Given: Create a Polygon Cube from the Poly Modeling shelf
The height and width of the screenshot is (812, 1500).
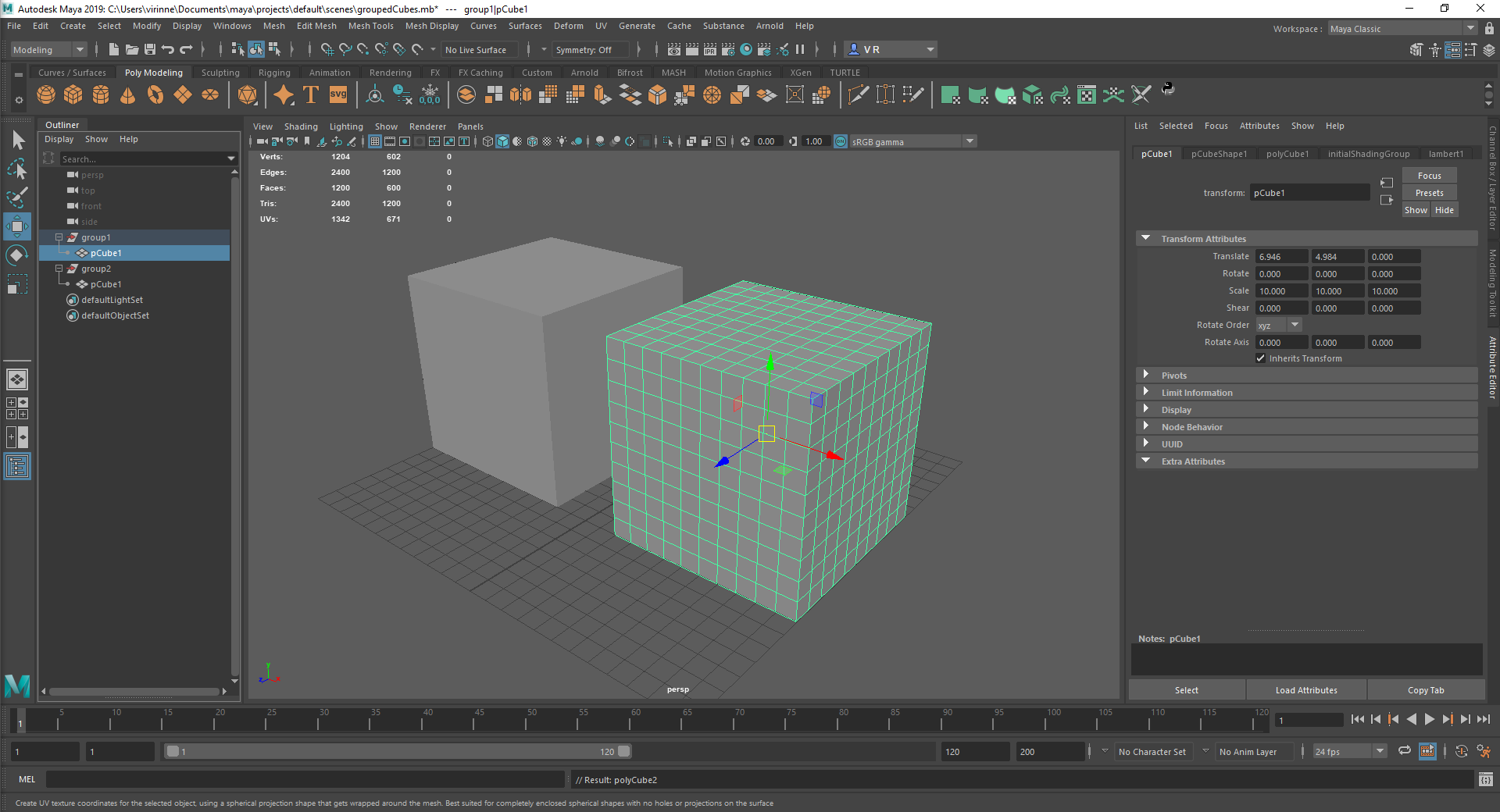Looking at the screenshot, I should click(x=73, y=94).
